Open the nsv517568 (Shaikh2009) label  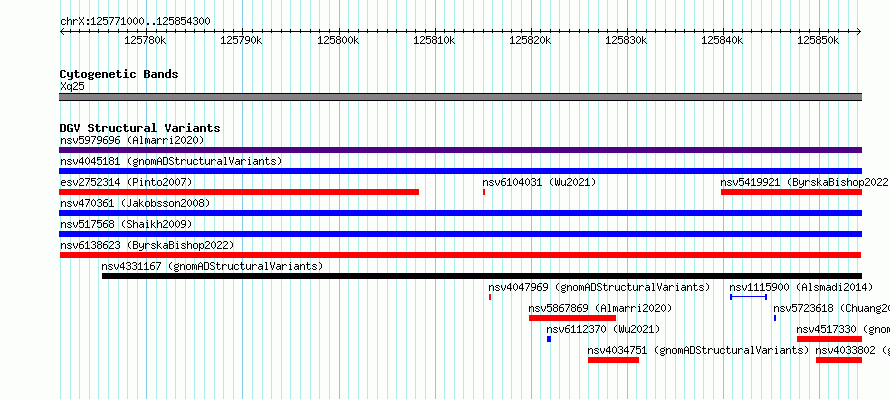126,224
